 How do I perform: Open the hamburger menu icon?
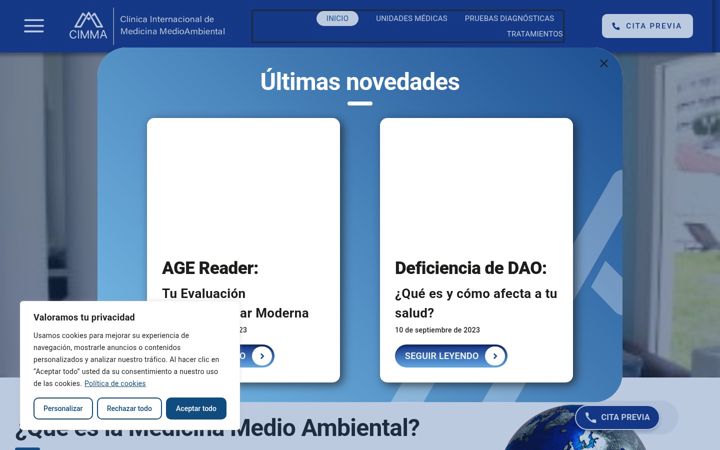click(34, 26)
